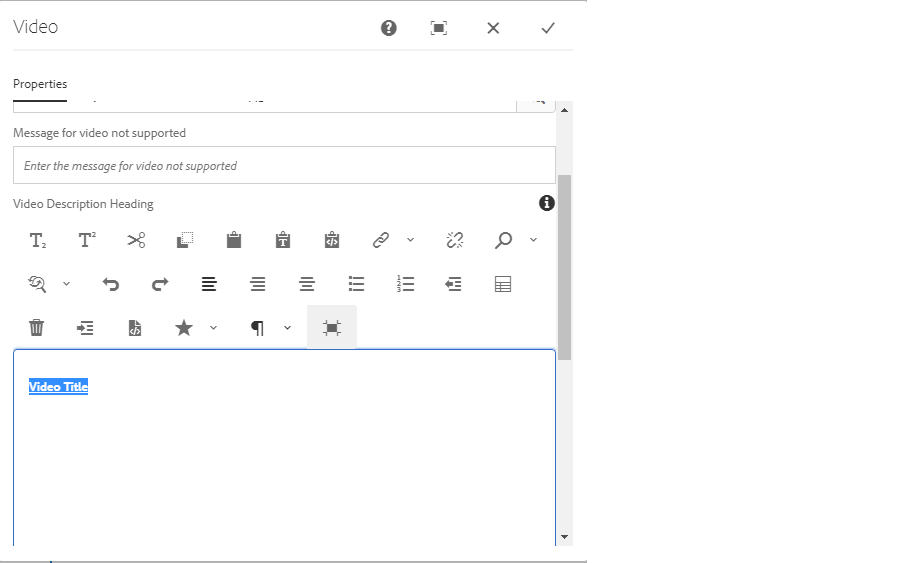Toggle bulleted list formatting

(356, 285)
